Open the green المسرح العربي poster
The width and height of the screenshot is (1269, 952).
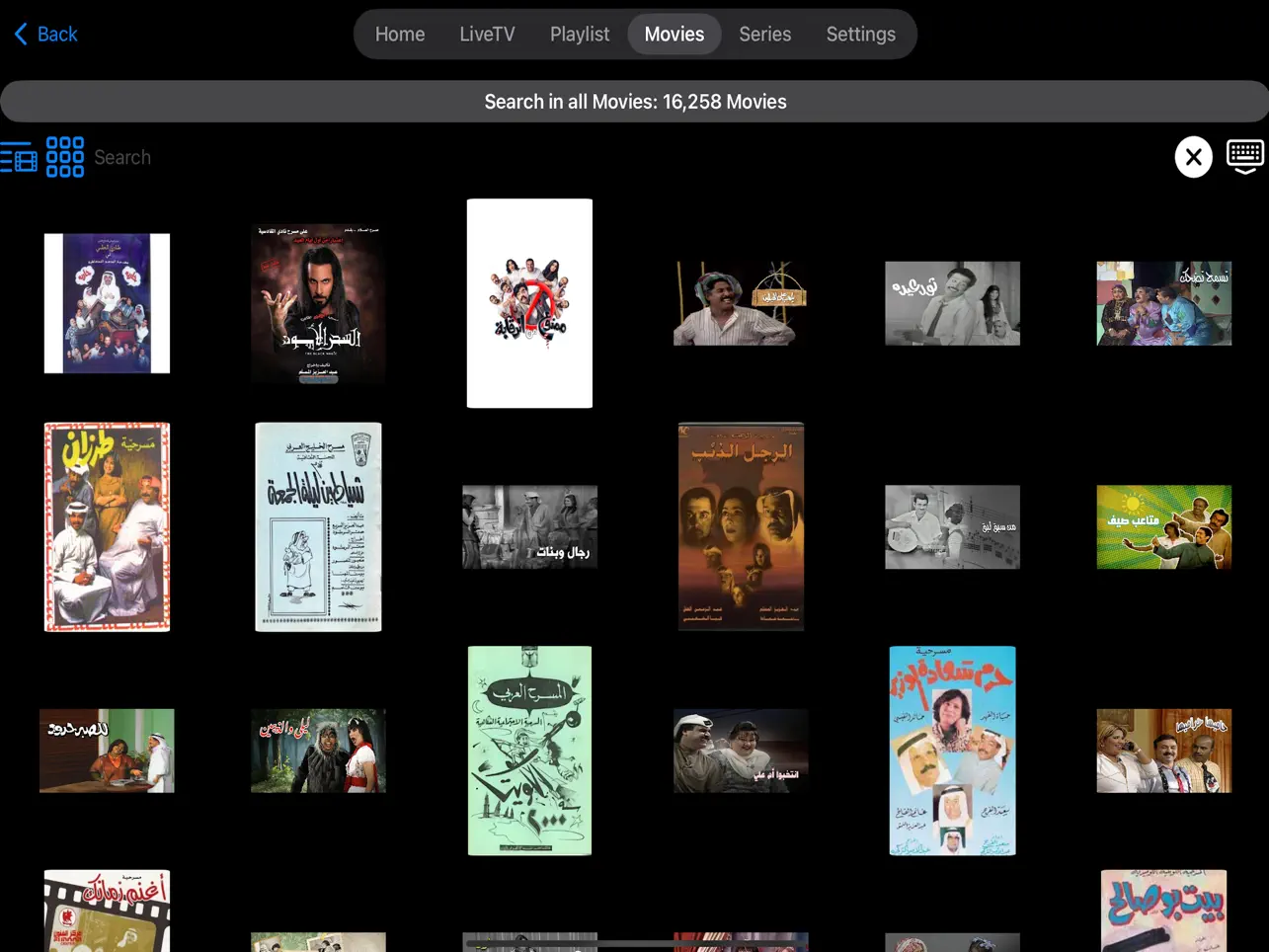[529, 751]
